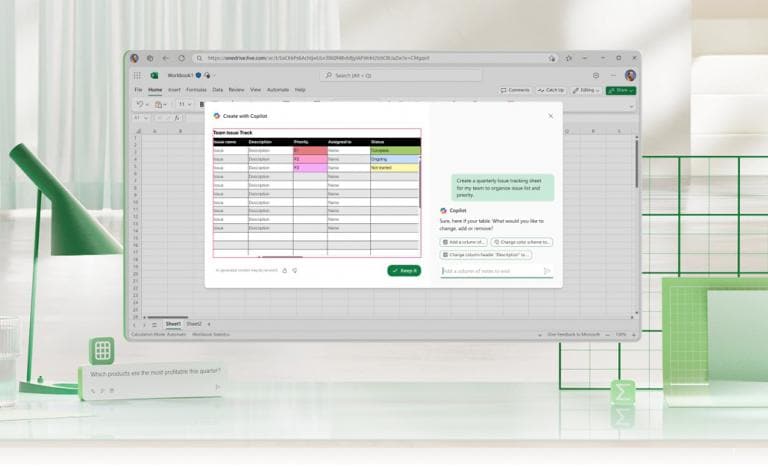Click the thumbs down feedback icon

(295, 270)
